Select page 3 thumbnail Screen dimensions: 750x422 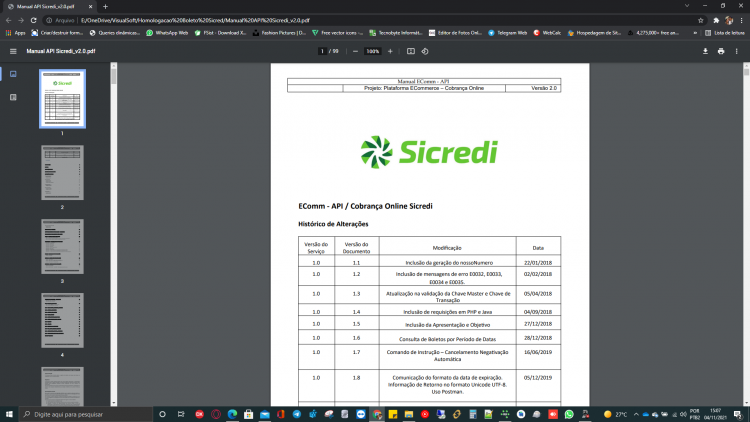point(62,246)
